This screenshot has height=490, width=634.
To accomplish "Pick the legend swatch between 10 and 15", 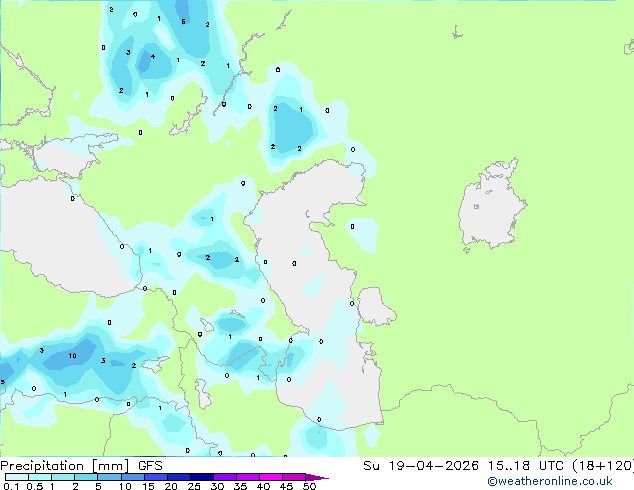I will (132, 477).
